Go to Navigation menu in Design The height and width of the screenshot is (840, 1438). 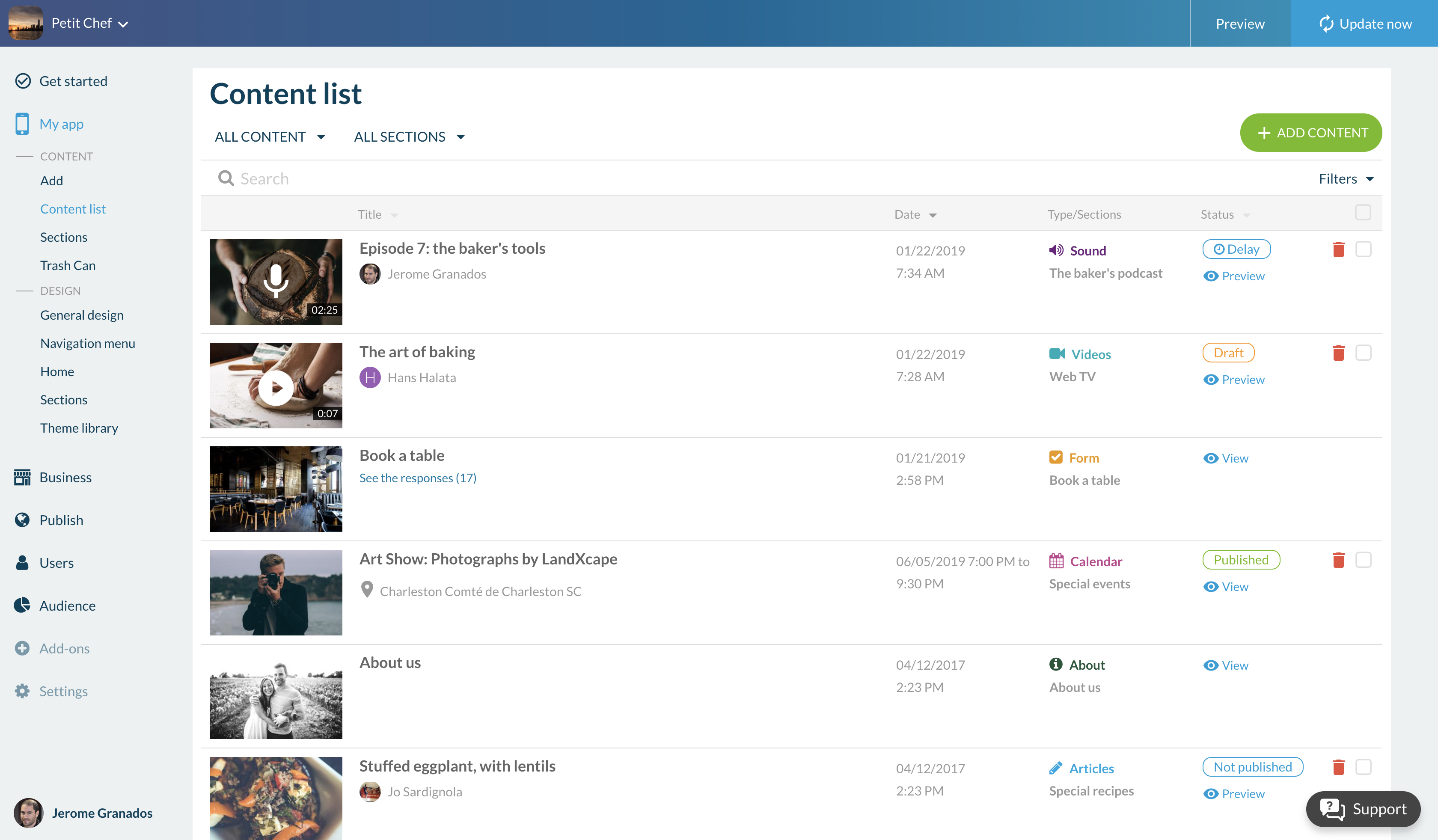pos(87,343)
